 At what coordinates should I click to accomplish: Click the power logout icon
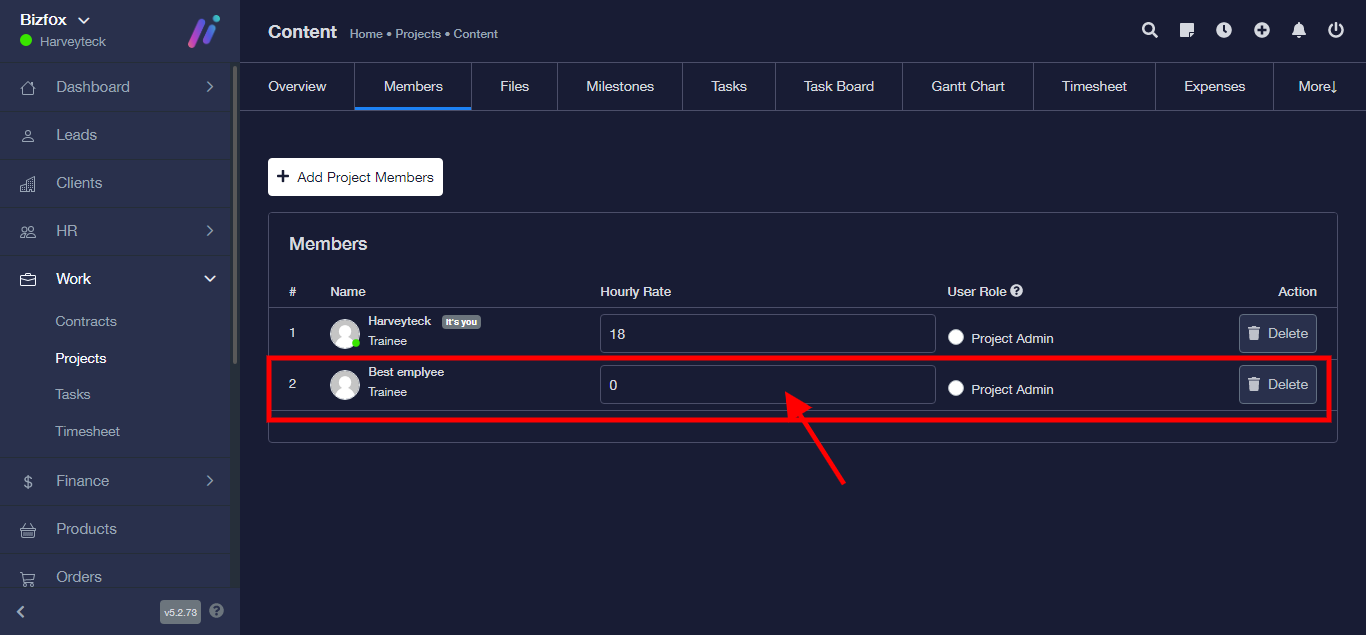(x=1336, y=30)
